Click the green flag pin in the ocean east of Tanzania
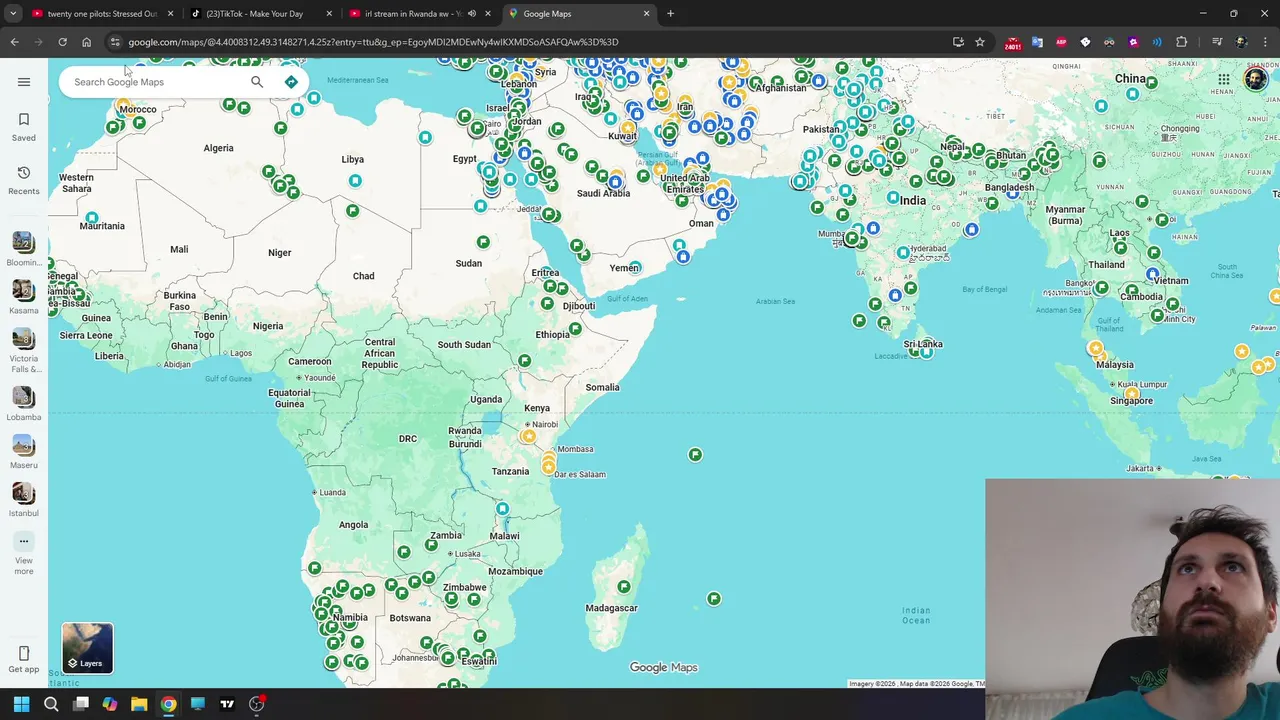1280x720 pixels. pos(695,454)
